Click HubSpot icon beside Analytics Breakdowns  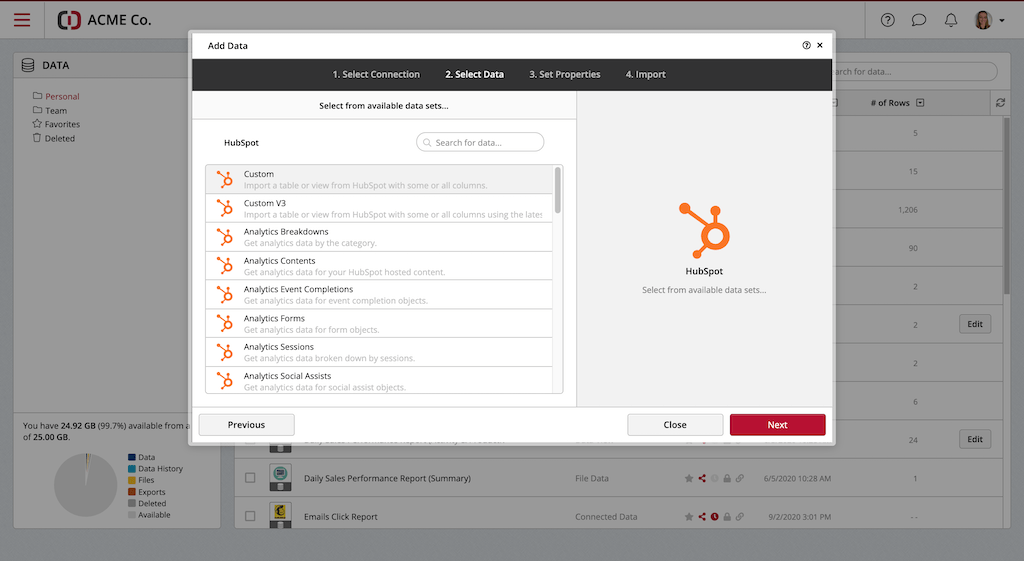[225, 237]
